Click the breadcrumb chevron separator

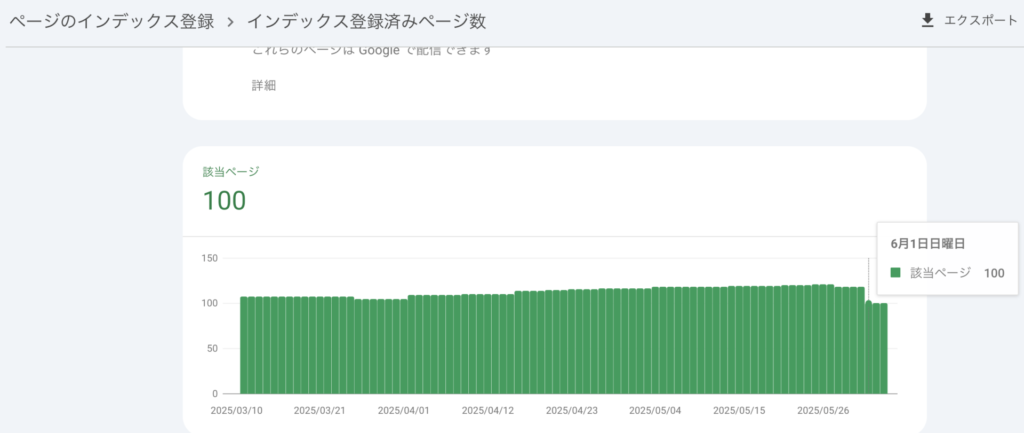point(231,22)
